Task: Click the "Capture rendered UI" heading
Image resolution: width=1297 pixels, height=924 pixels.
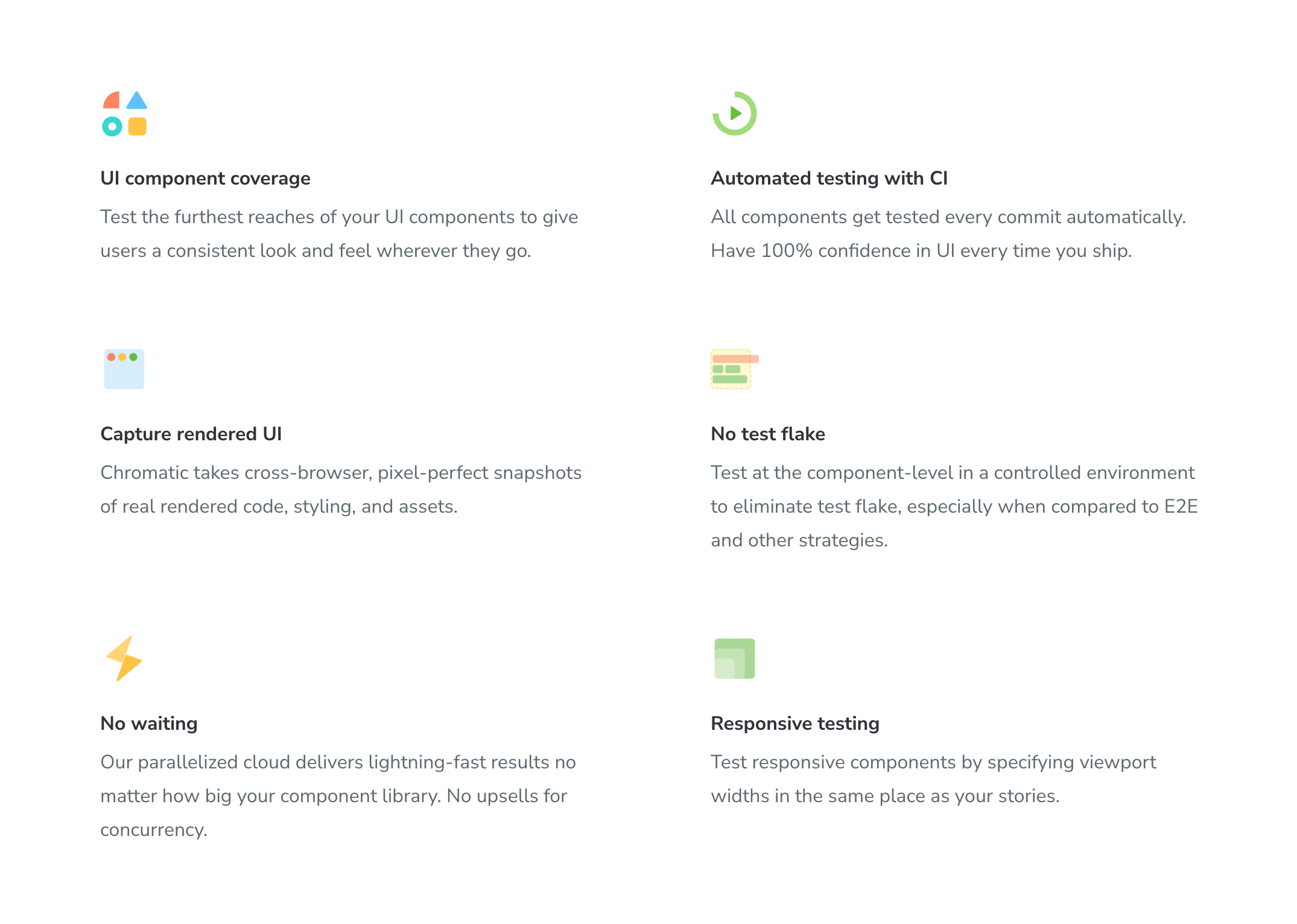Action: coord(191,434)
